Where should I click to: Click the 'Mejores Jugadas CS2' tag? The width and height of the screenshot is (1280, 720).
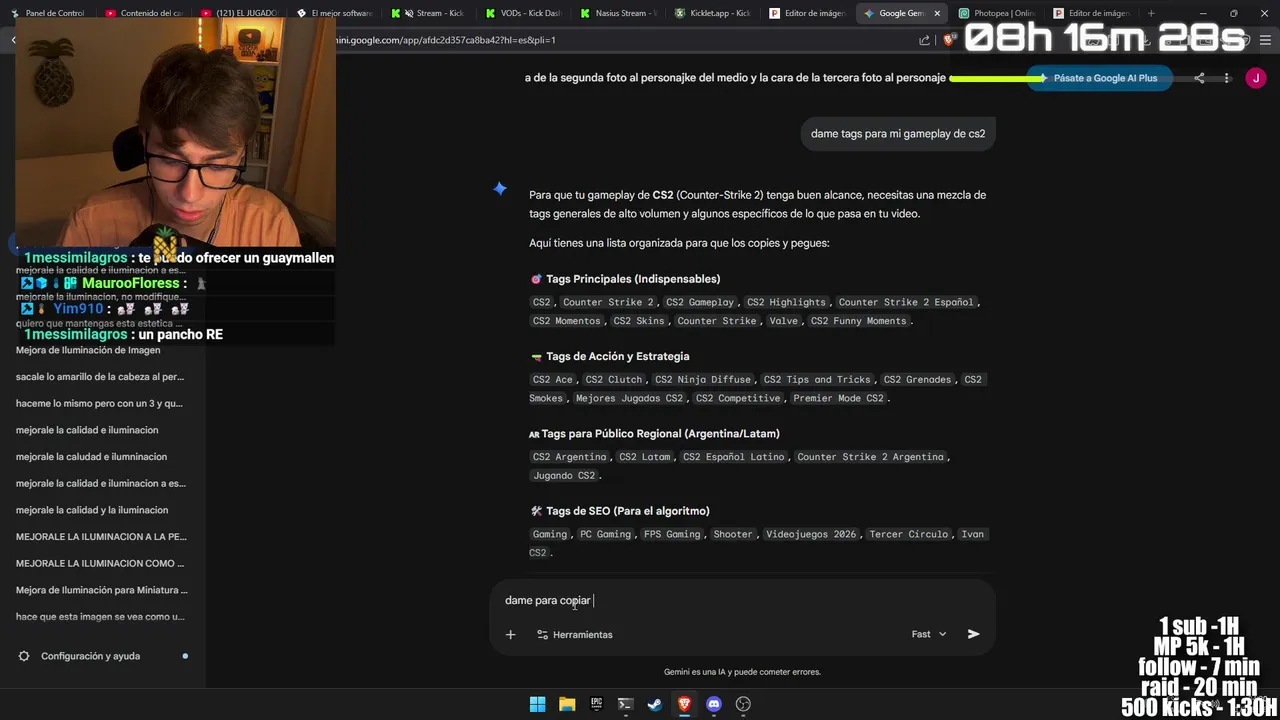tap(630, 398)
